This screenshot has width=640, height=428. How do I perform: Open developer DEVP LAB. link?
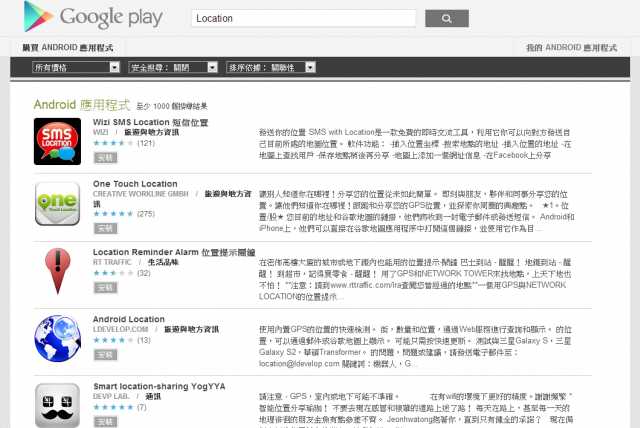(x=111, y=396)
